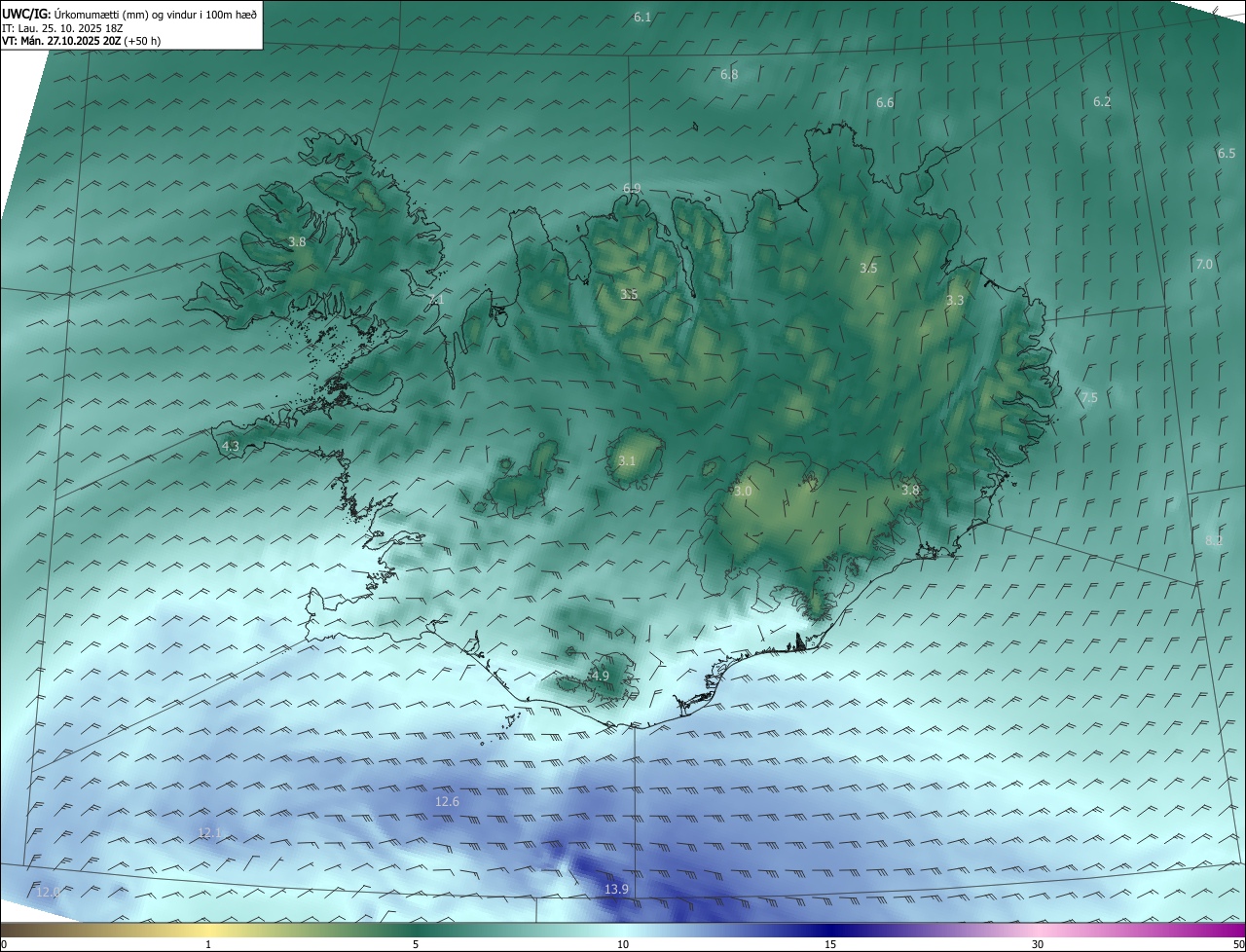Click the color scale tick labeled 50
The height and width of the screenshot is (952, 1246).
pos(1238,944)
